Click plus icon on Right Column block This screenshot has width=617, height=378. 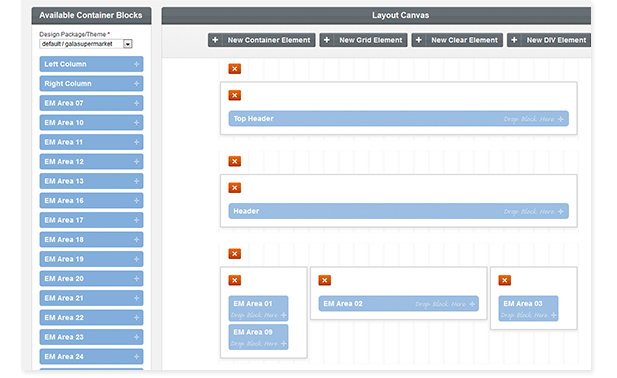point(136,84)
